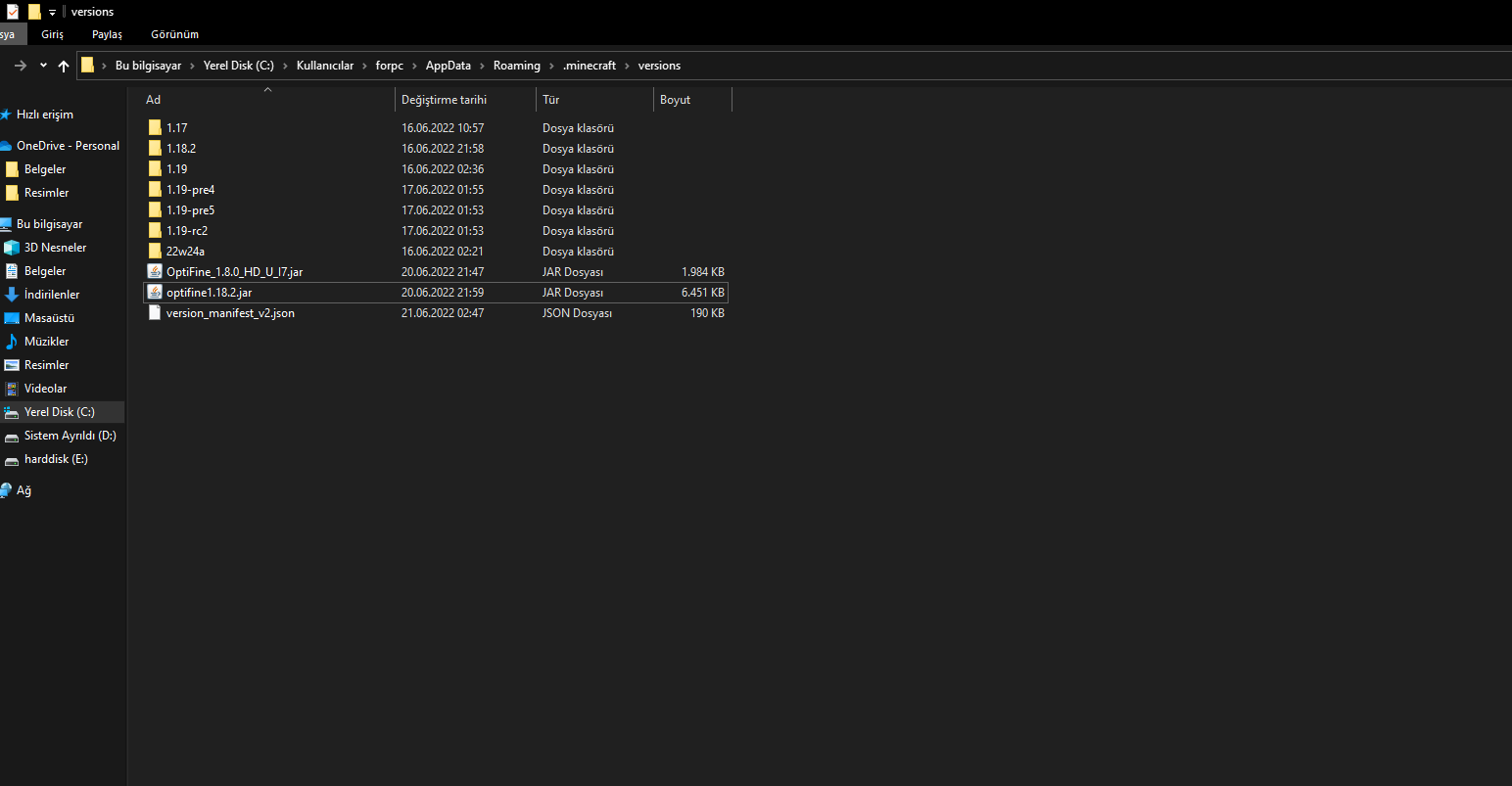The image size is (1512, 786).
Task: Click the JSON Dosyası type cell
Action: coord(577,313)
